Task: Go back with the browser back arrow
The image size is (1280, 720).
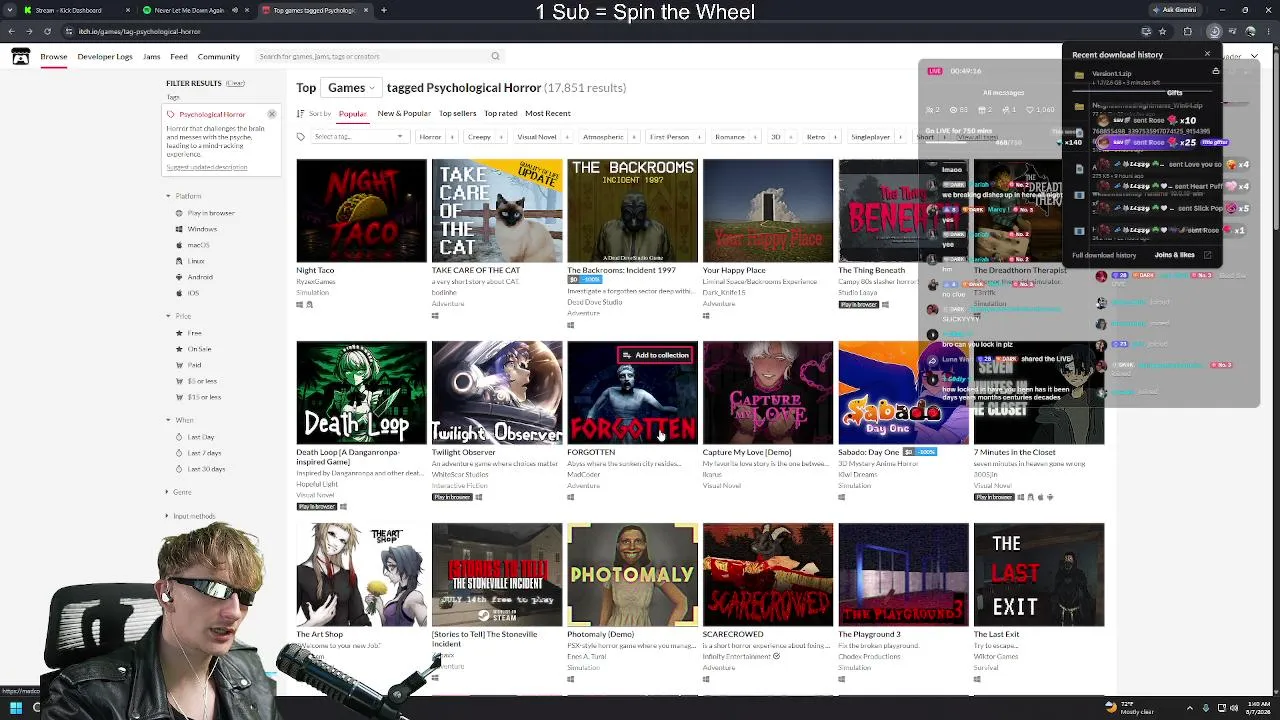Action: pos(11,31)
